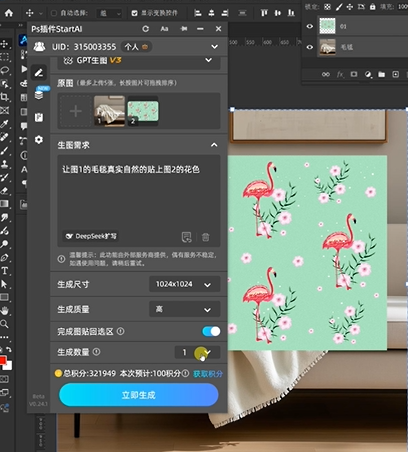Toggle the Auto-Select checkbox
This screenshot has width=408, height=452.
54,13
